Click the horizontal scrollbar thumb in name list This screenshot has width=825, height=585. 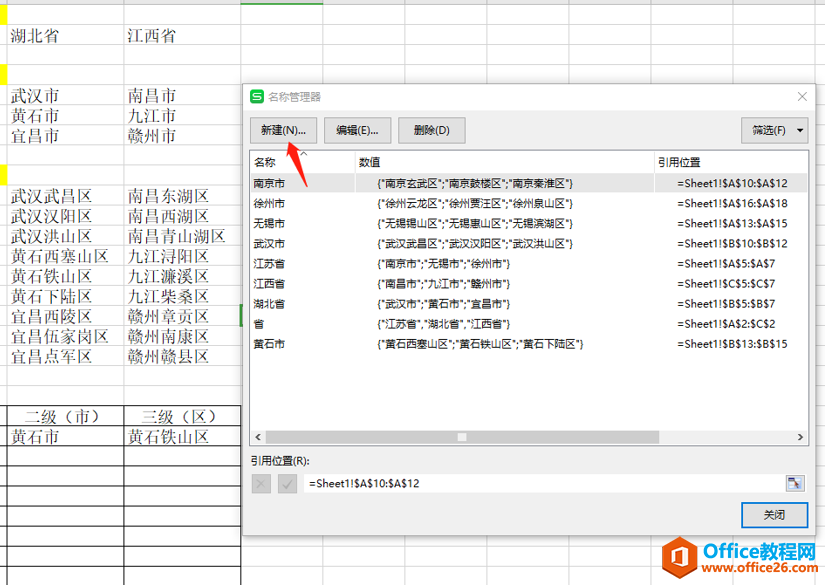(462, 437)
